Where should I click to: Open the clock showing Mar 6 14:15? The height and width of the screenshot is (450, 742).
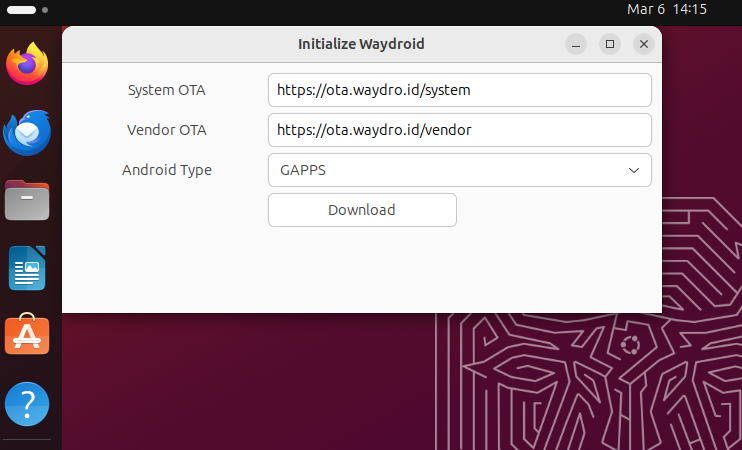point(666,9)
